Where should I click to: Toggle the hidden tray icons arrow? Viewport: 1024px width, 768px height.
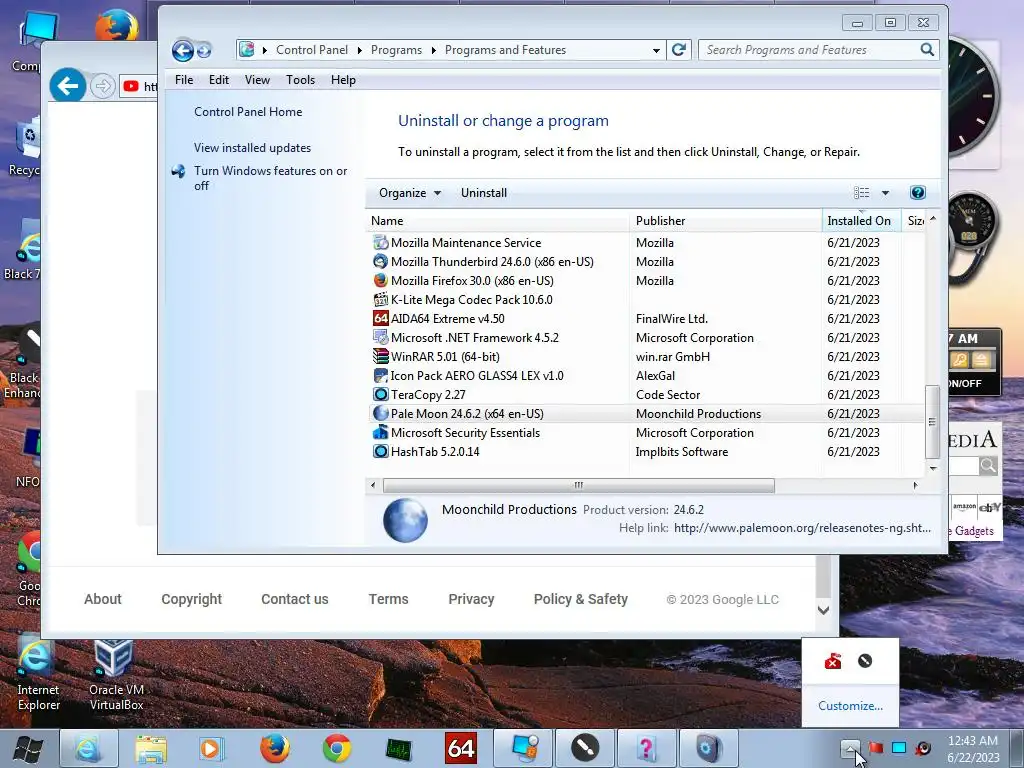(x=850, y=748)
